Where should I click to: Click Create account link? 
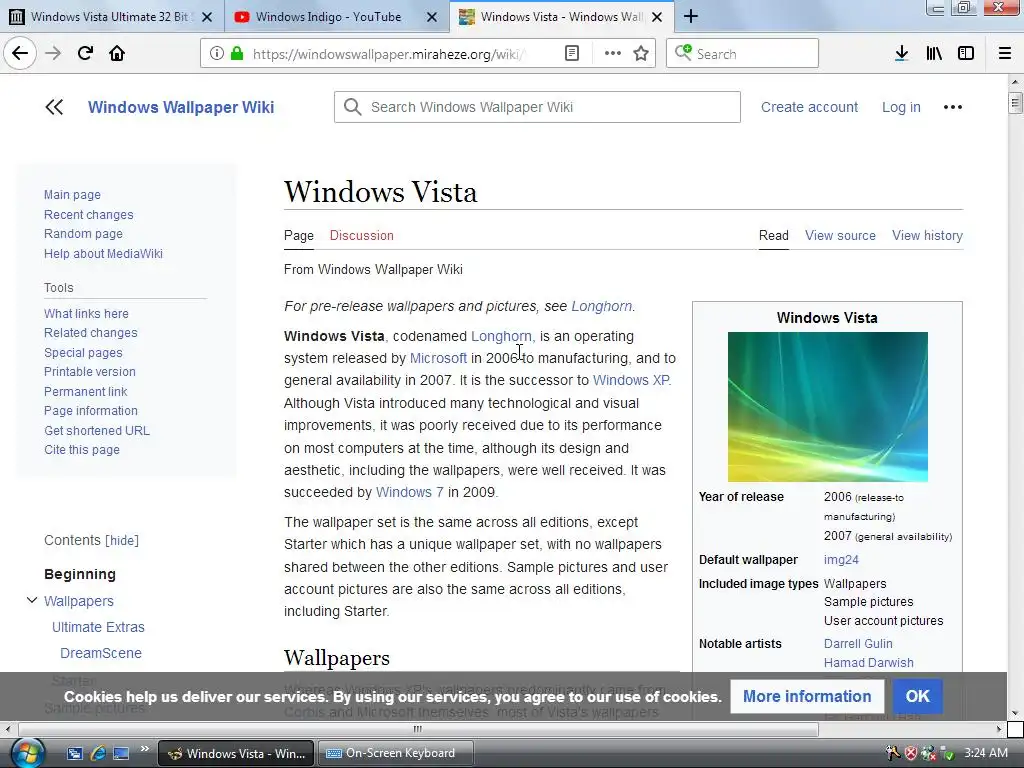(809, 107)
